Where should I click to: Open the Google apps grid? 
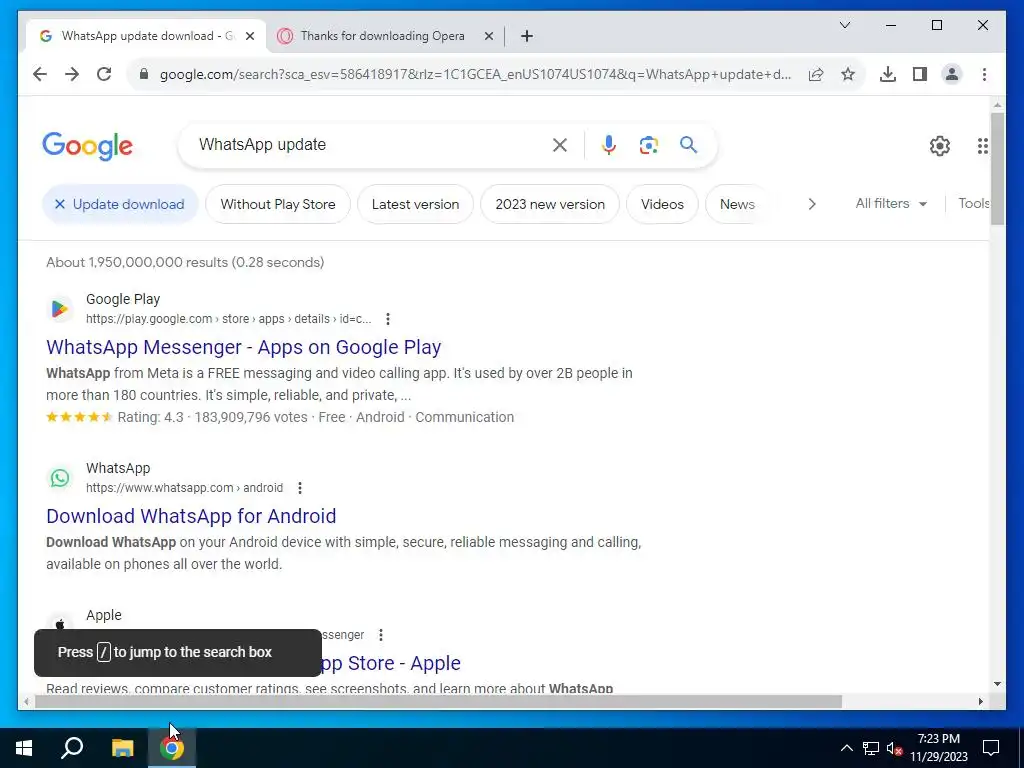(982, 146)
